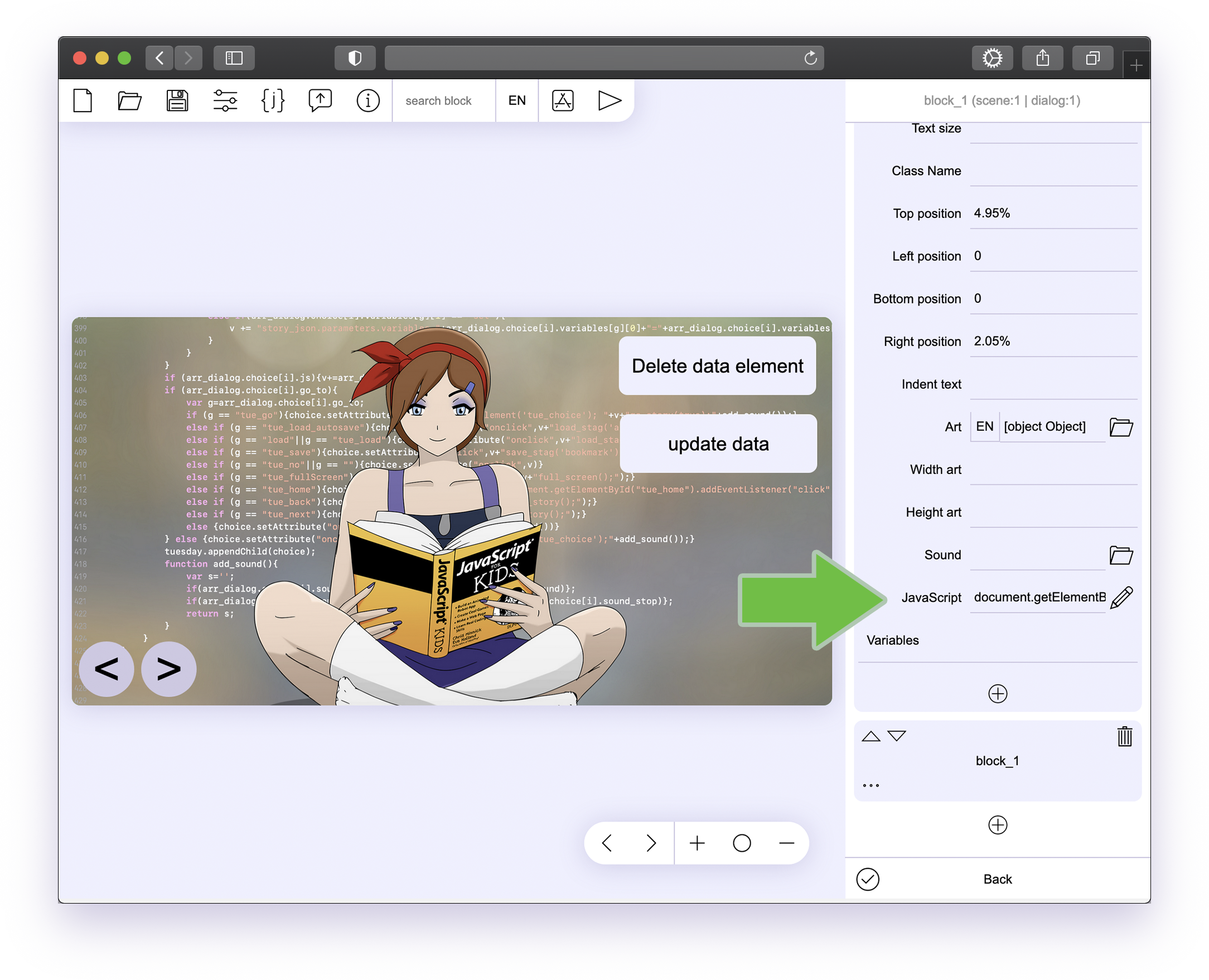
Task: Run the preview with the play triangle icon
Action: pyautogui.click(x=610, y=101)
